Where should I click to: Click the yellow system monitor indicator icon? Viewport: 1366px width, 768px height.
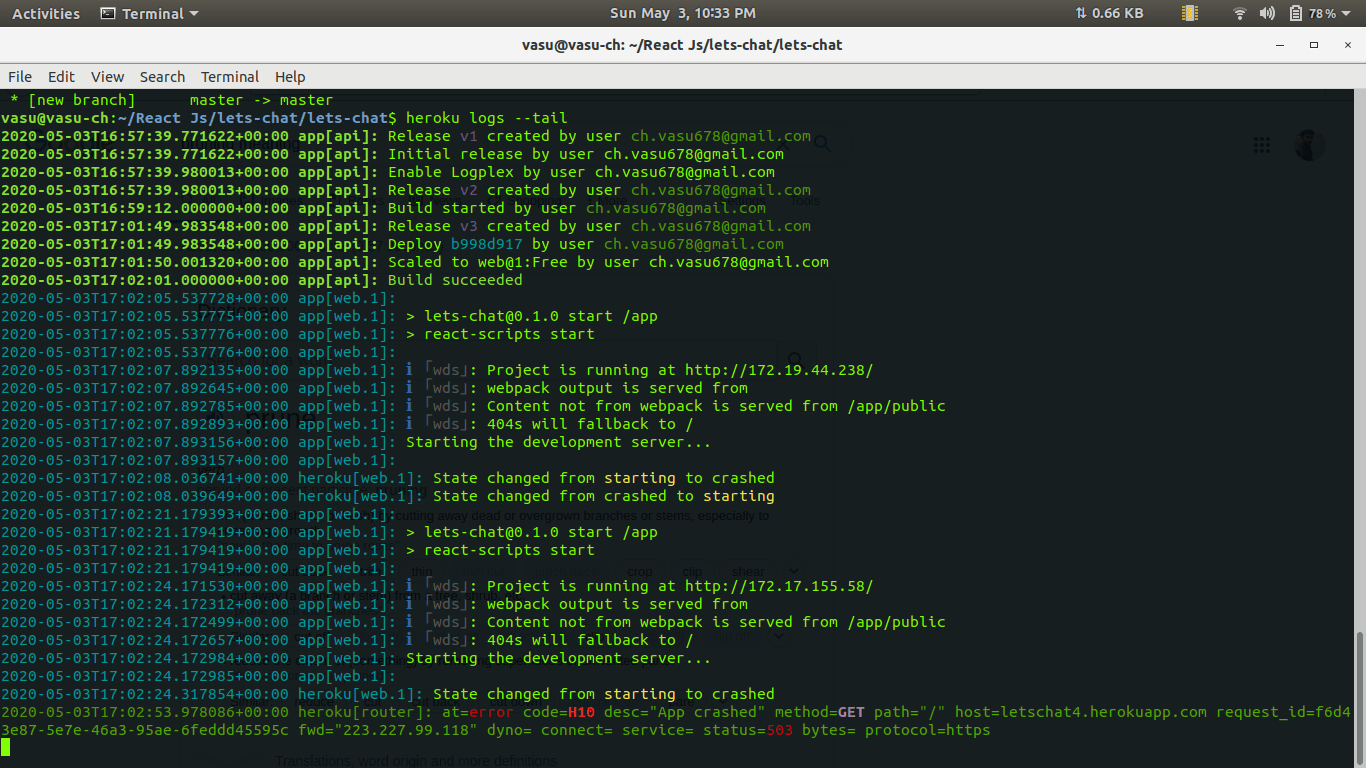(1189, 13)
